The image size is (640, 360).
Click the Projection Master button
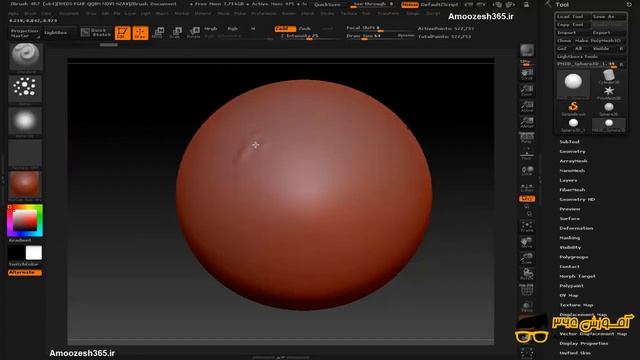point(24,33)
